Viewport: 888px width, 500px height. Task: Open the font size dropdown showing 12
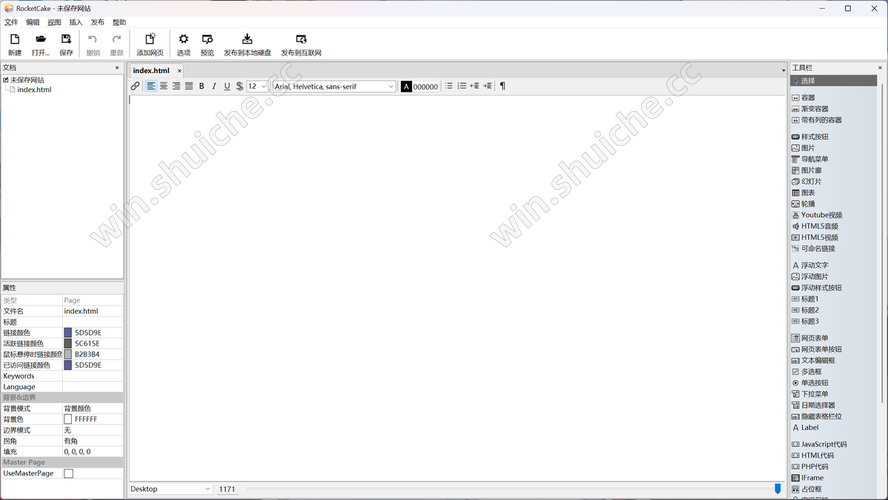(x=258, y=87)
